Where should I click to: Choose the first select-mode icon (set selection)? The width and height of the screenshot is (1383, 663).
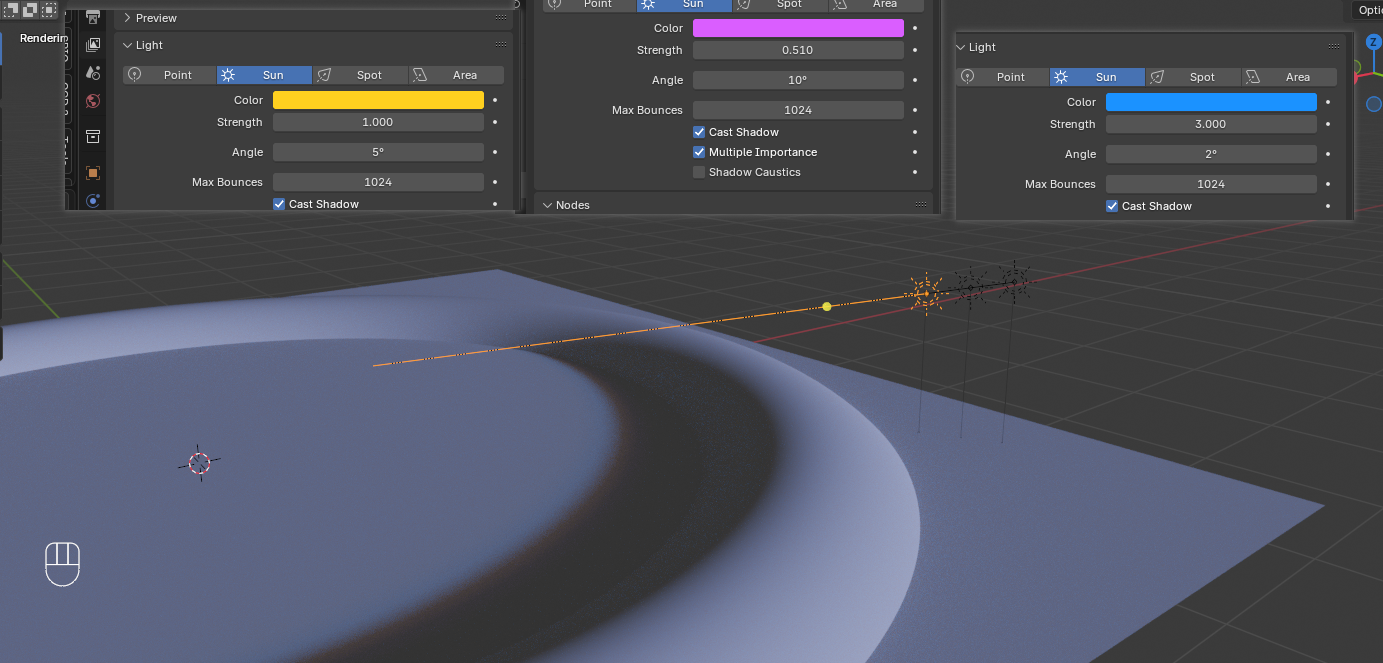(11, 10)
